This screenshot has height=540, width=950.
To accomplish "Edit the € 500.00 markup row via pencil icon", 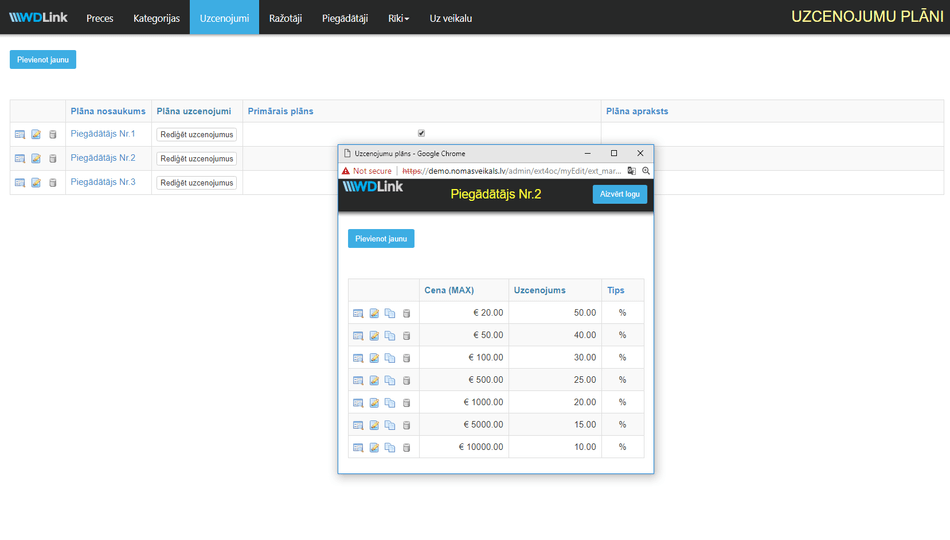I will pyautogui.click(x=374, y=381).
